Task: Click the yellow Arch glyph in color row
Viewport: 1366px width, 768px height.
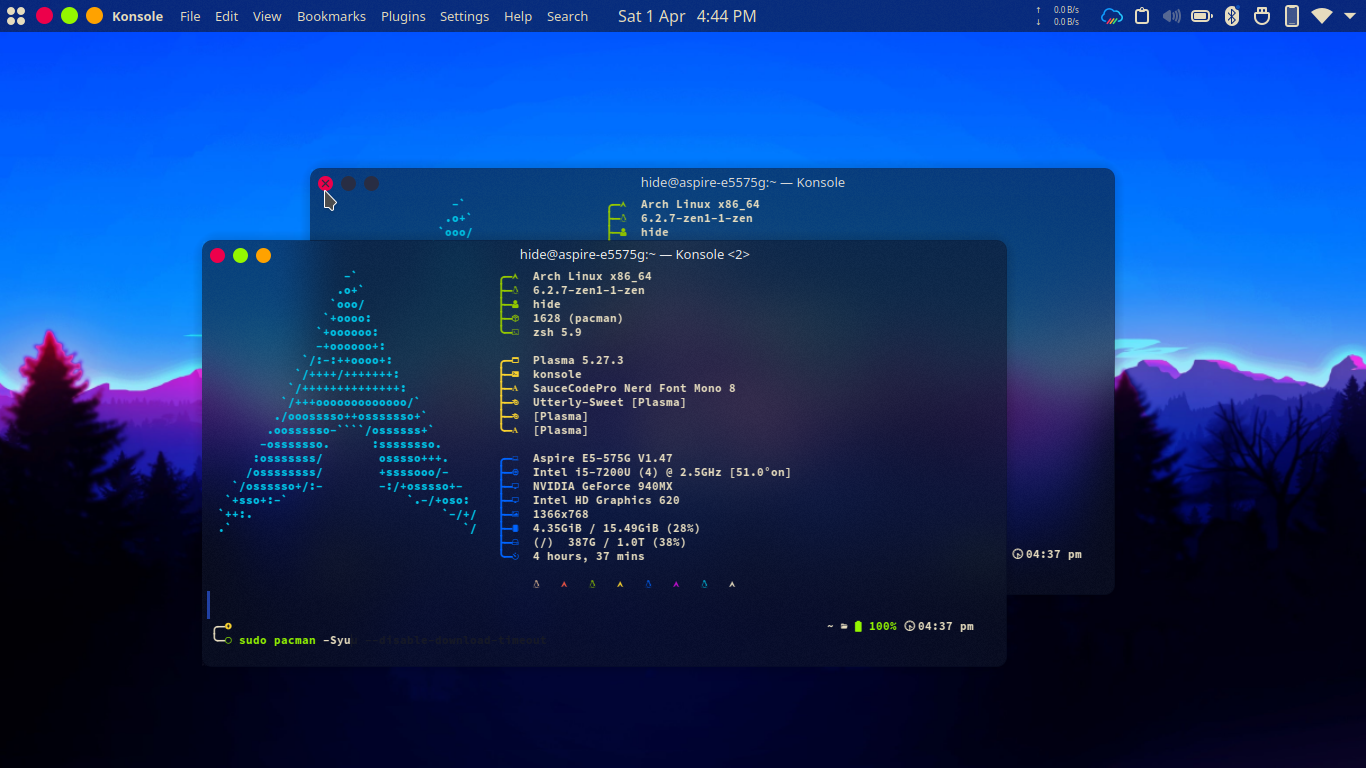Action: tap(620, 584)
